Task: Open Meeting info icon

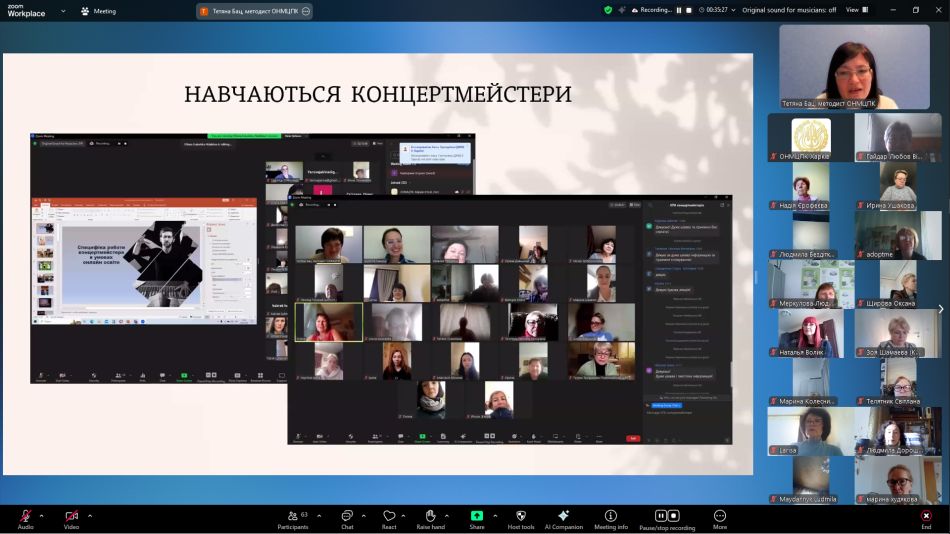Action: pyautogui.click(x=611, y=516)
